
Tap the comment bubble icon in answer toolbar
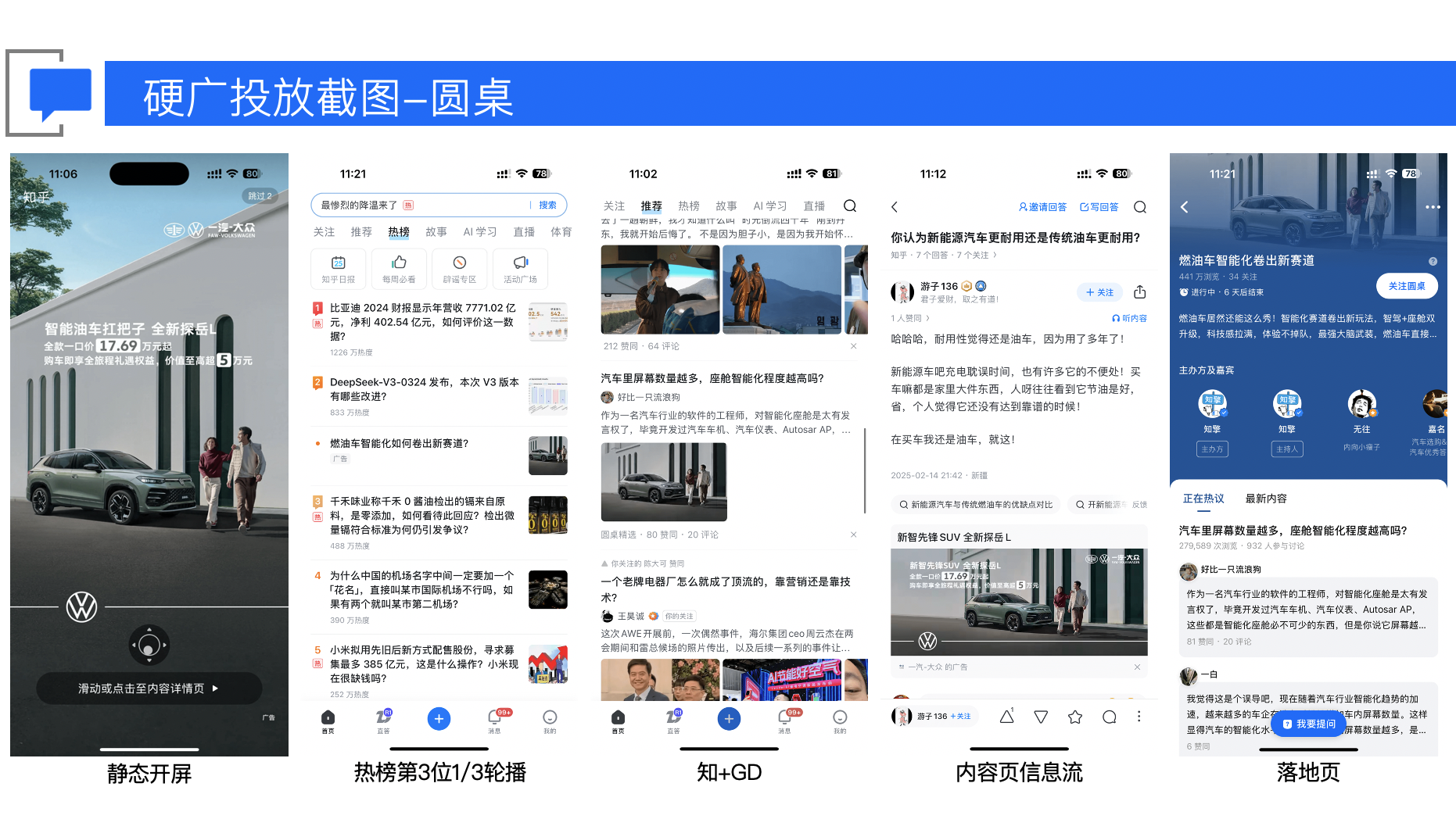1109,717
